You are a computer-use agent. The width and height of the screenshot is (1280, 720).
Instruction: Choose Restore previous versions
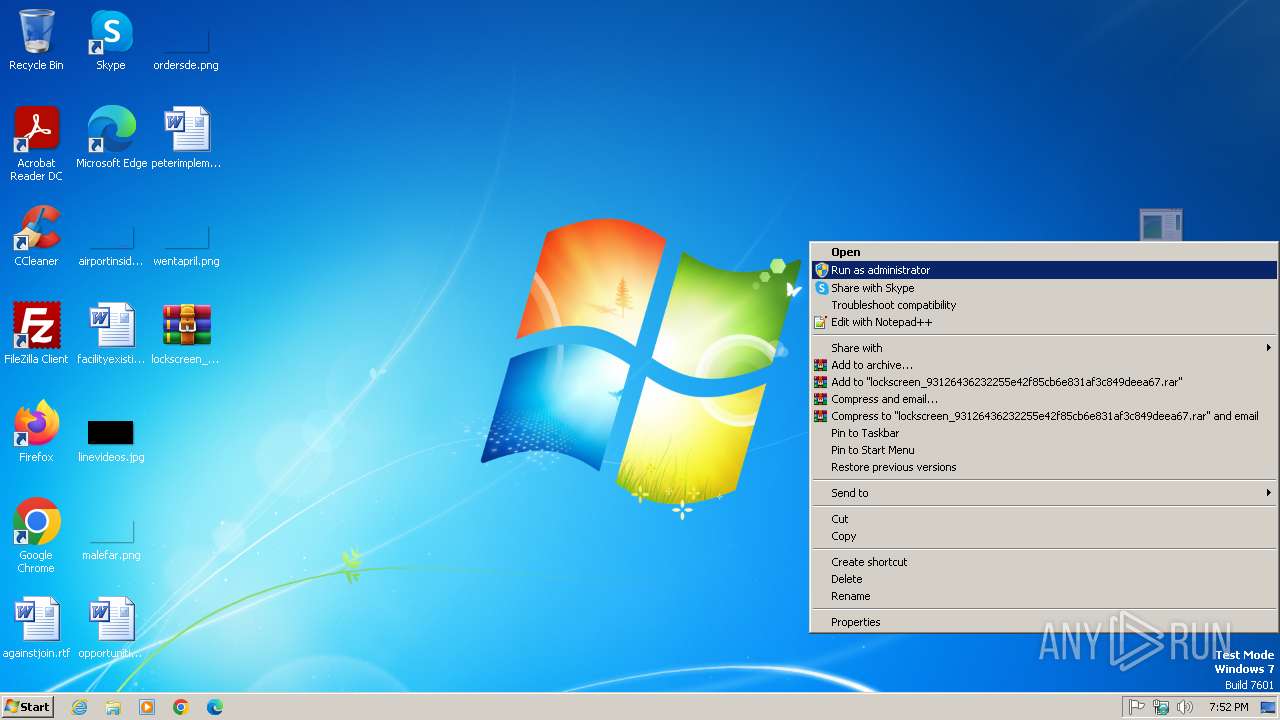pyautogui.click(x=1043, y=467)
